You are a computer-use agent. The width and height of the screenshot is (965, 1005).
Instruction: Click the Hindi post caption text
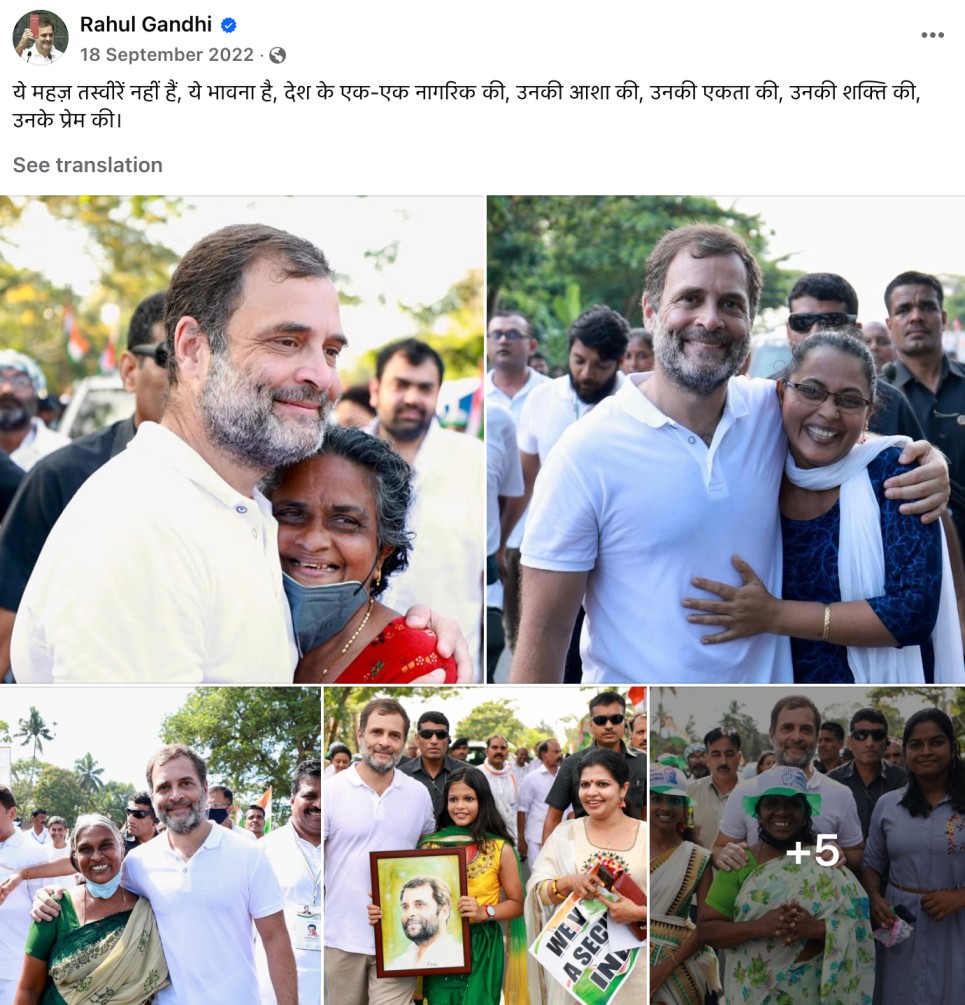click(466, 106)
